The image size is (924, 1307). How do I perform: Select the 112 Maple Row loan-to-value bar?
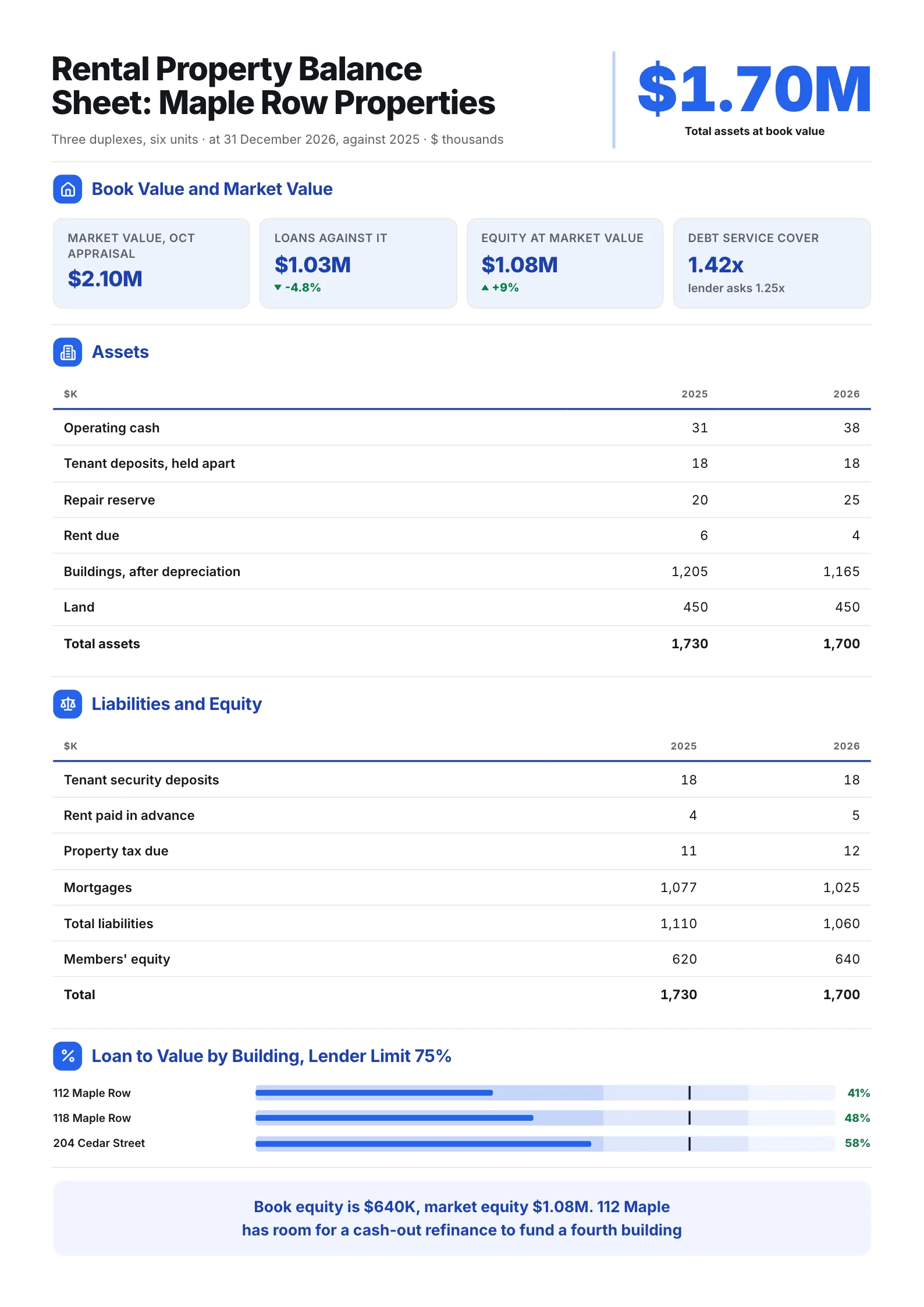point(545,1093)
